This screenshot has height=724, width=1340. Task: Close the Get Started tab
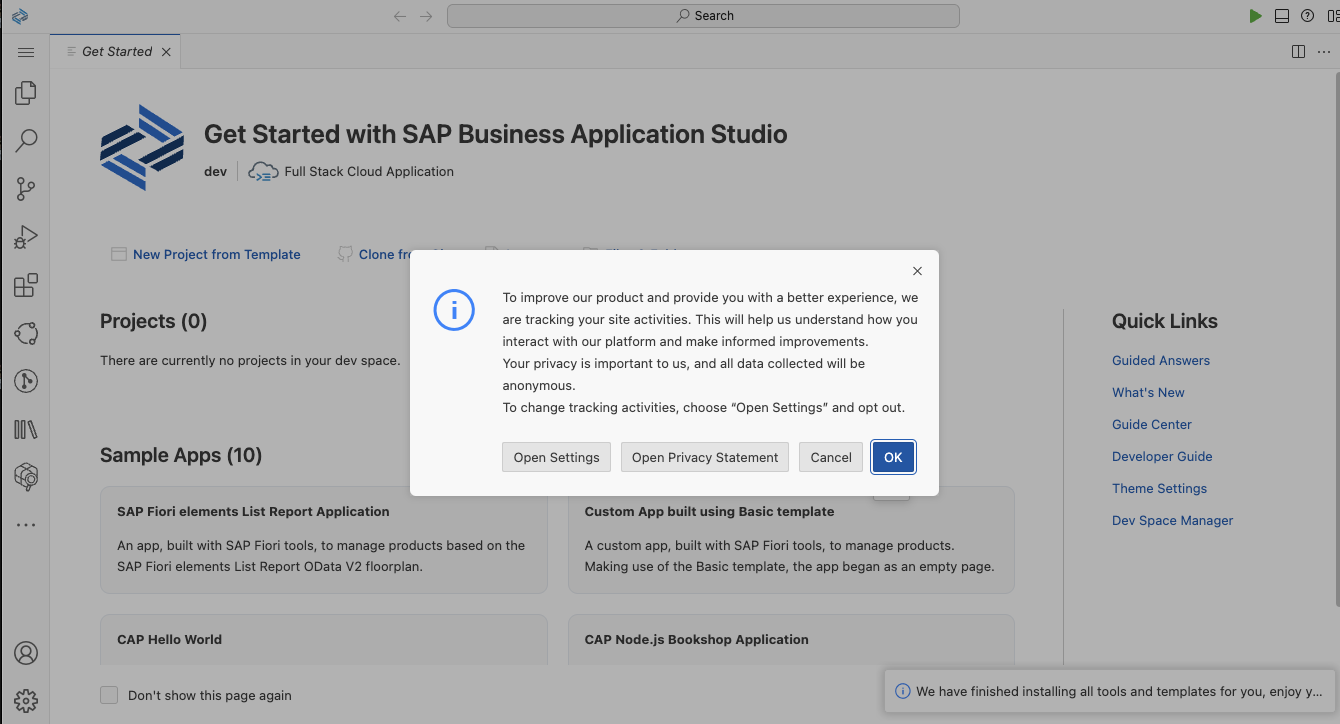pyautogui.click(x=166, y=52)
